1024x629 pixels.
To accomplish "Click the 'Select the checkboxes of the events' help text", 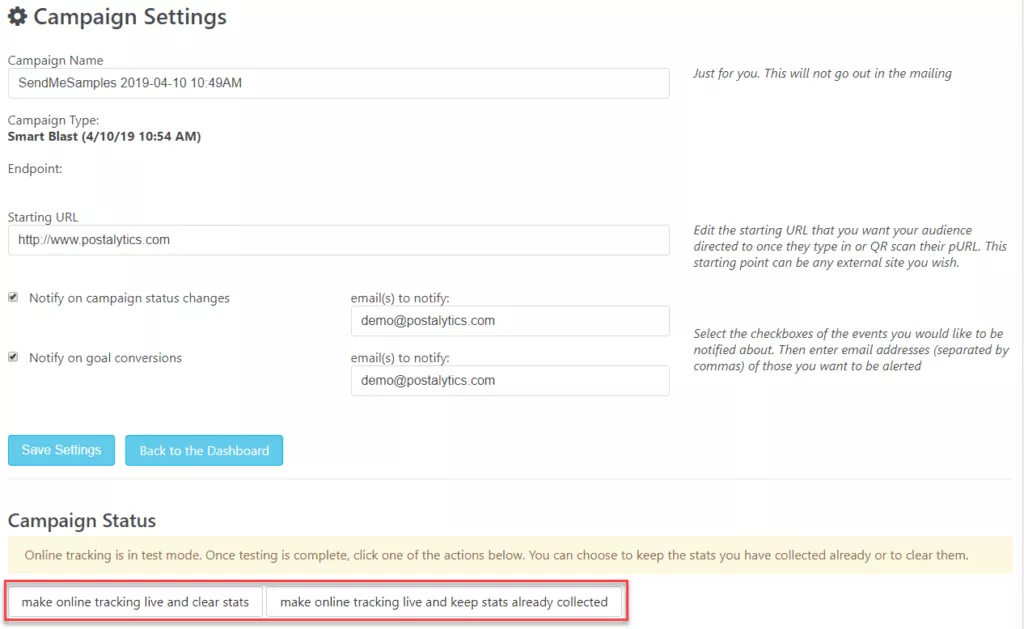I will (x=851, y=349).
